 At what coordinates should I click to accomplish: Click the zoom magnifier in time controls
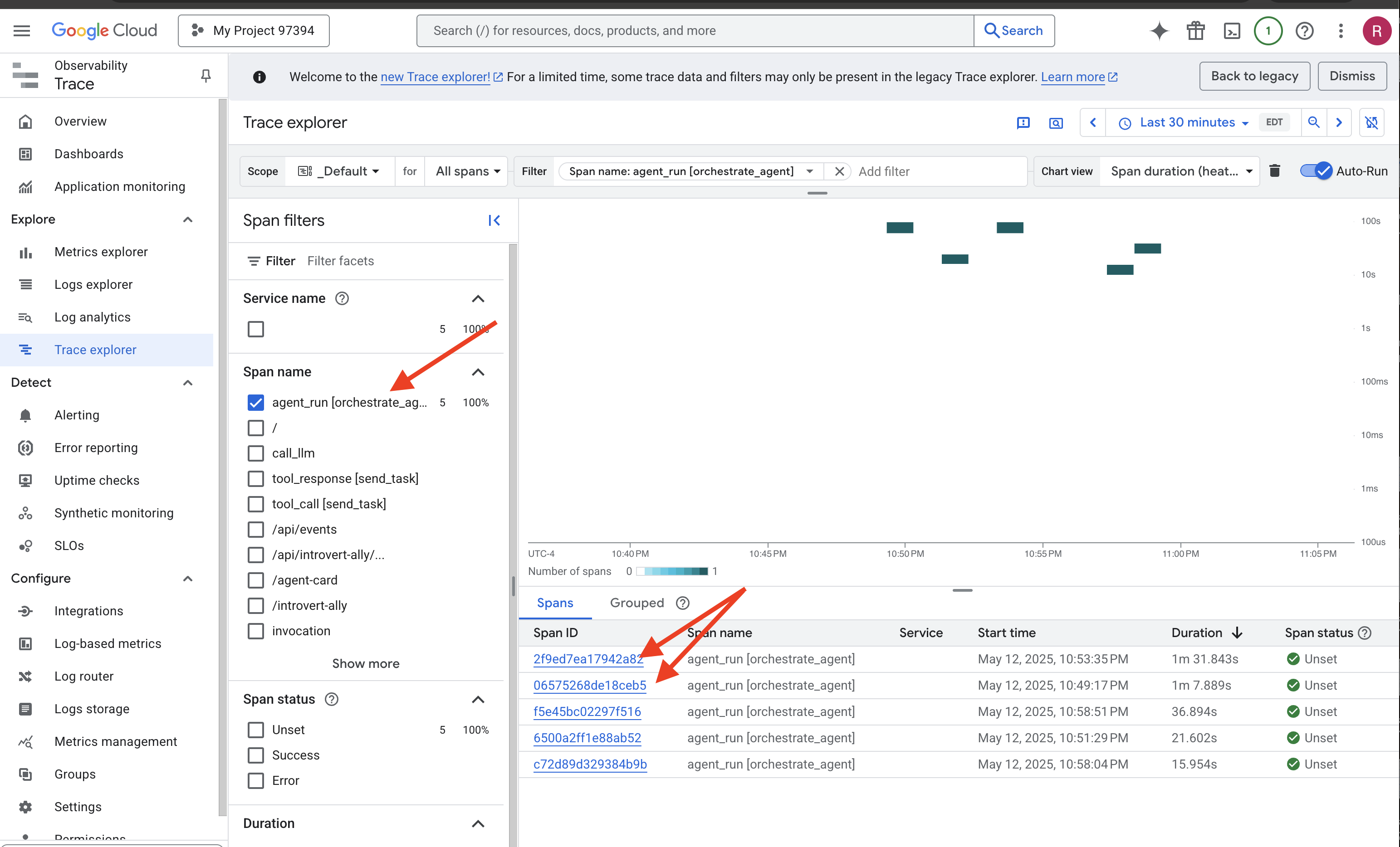click(1314, 123)
